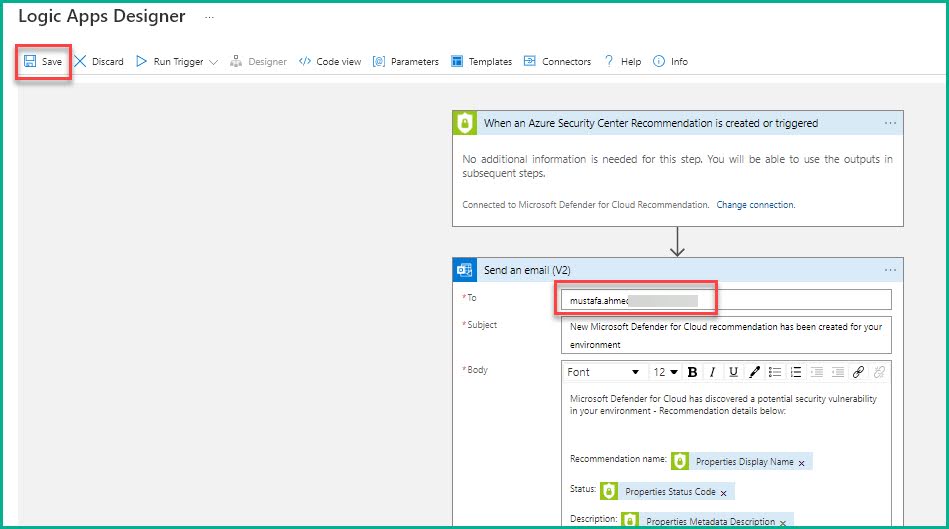Insert a numbered list
The height and width of the screenshot is (529, 949).
tap(796, 372)
